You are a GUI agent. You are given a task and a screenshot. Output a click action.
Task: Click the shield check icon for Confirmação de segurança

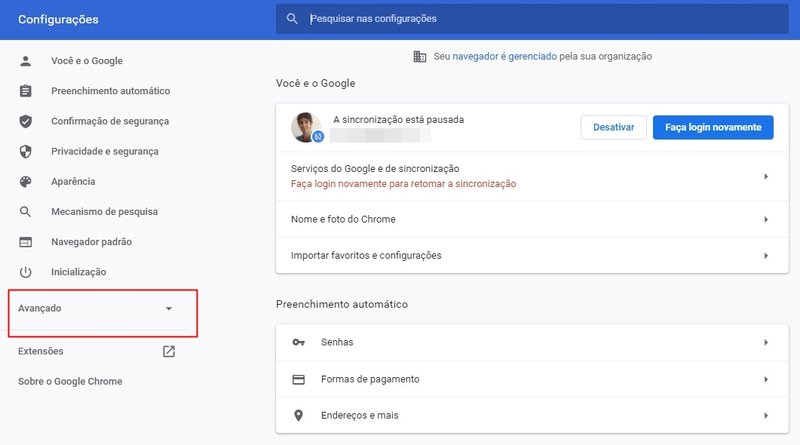pyautogui.click(x=26, y=121)
